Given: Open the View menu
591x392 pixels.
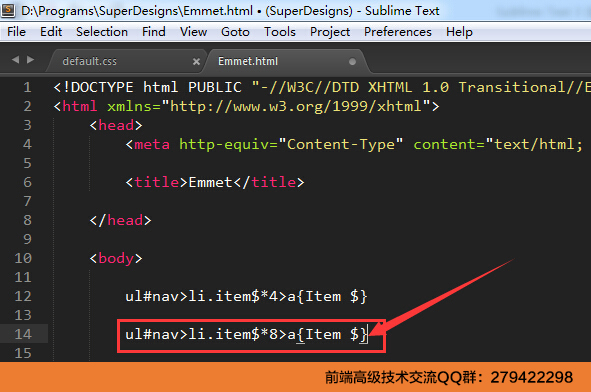Looking at the screenshot, I should 193,32.
